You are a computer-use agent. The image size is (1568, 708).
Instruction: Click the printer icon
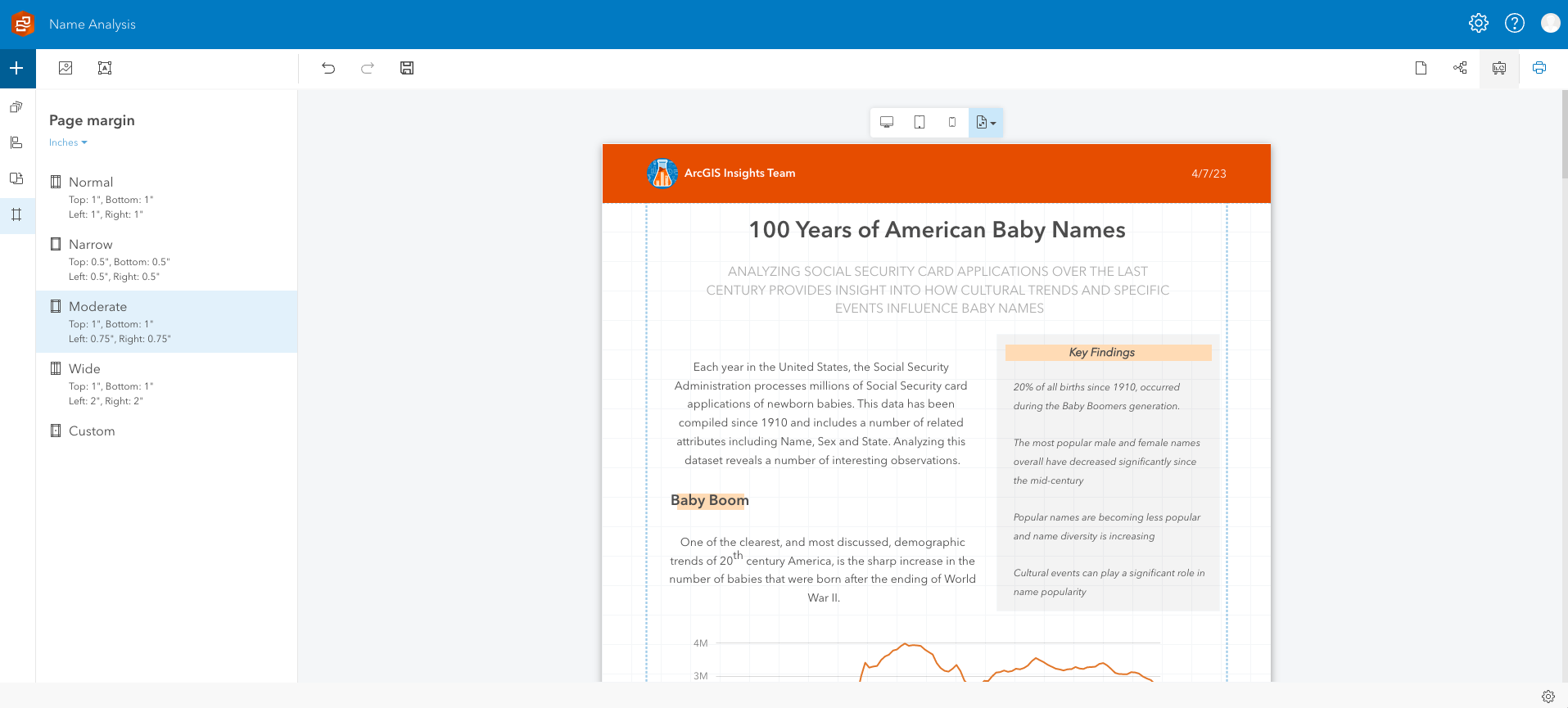coord(1539,68)
